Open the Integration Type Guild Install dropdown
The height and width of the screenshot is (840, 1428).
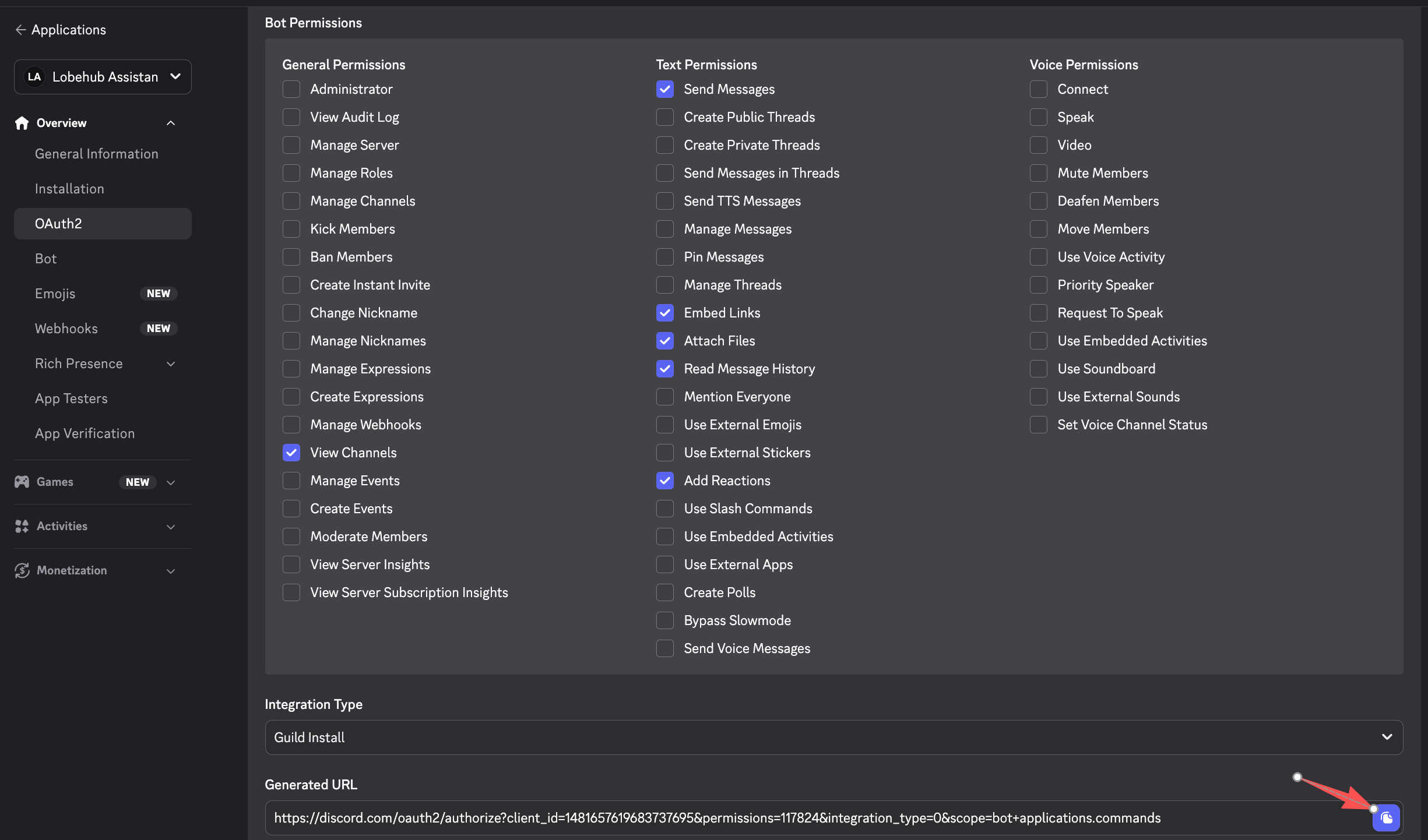[833, 737]
